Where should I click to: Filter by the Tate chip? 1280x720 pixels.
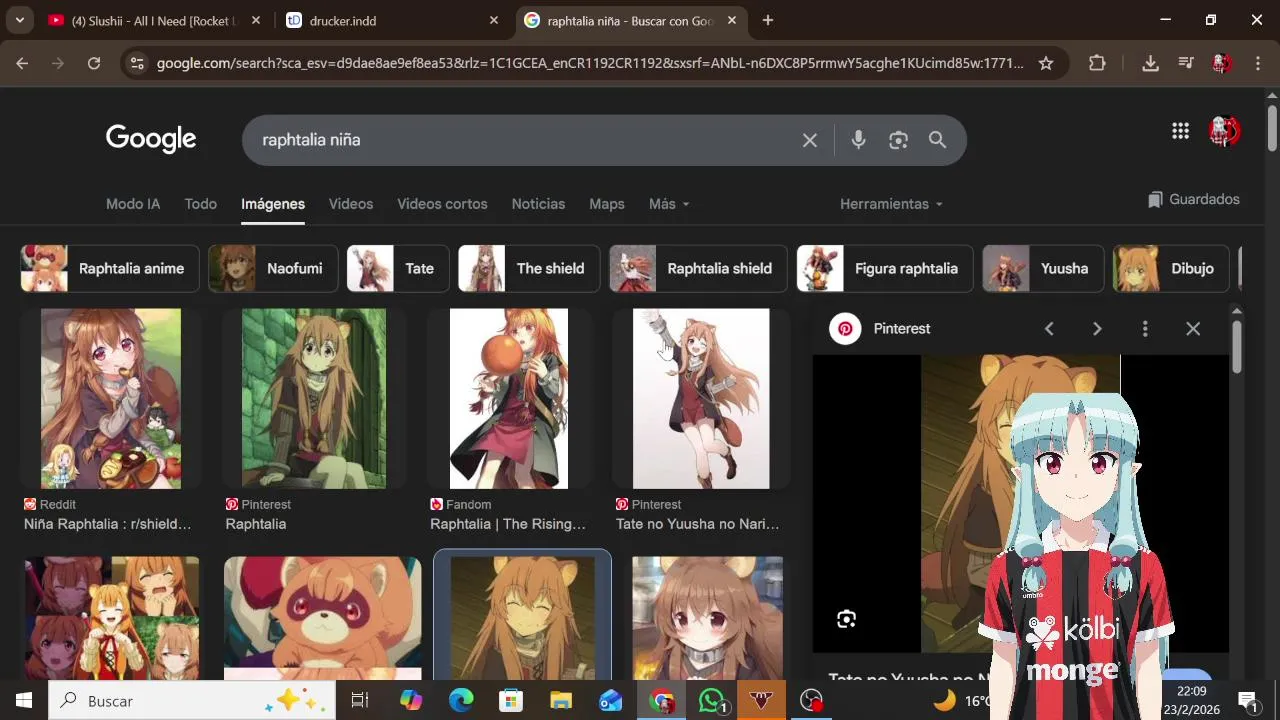[398, 269]
